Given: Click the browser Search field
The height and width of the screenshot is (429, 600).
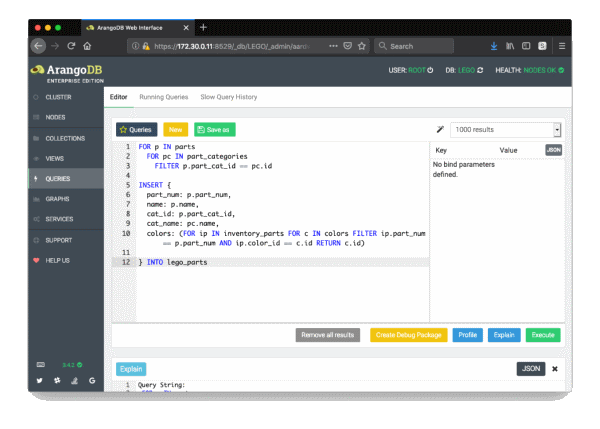Looking at the screenshot, I should (x=414, y=46).
